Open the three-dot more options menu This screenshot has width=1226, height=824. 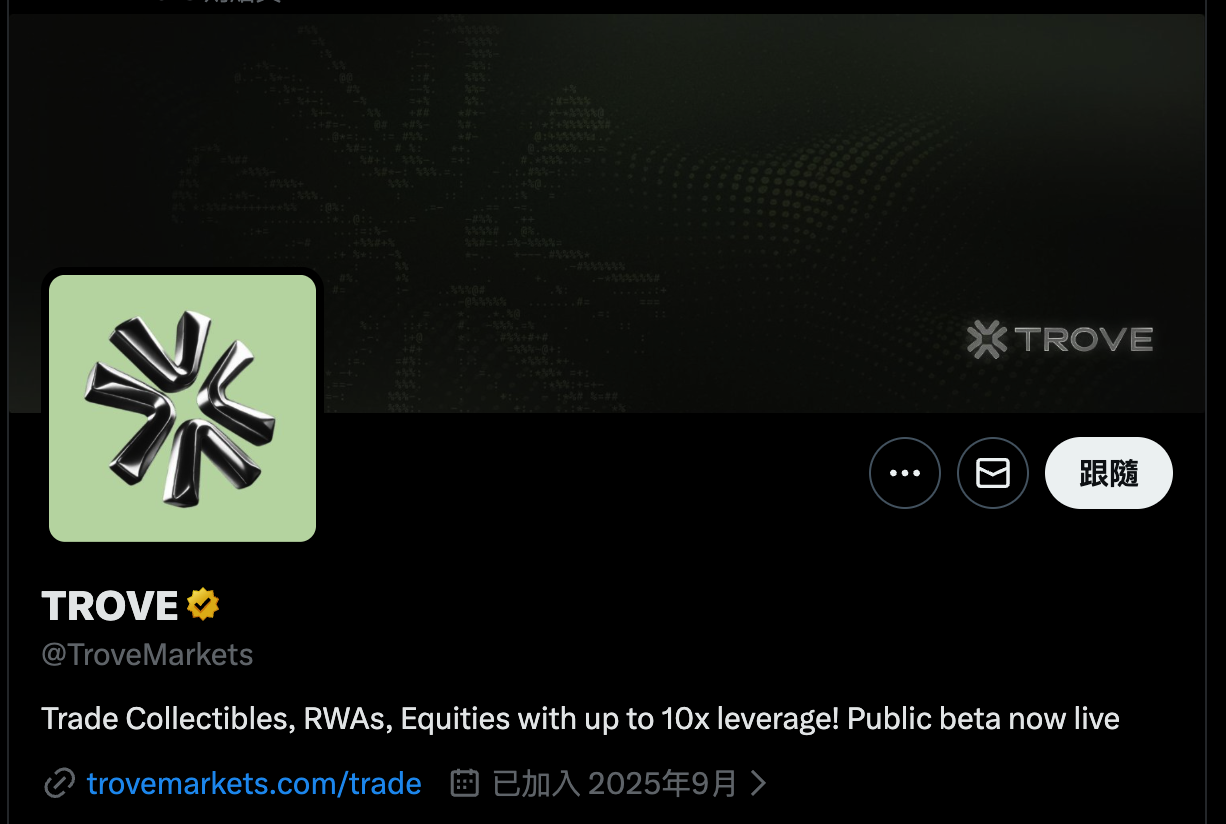pyautogui.click(x=905, y=473)
